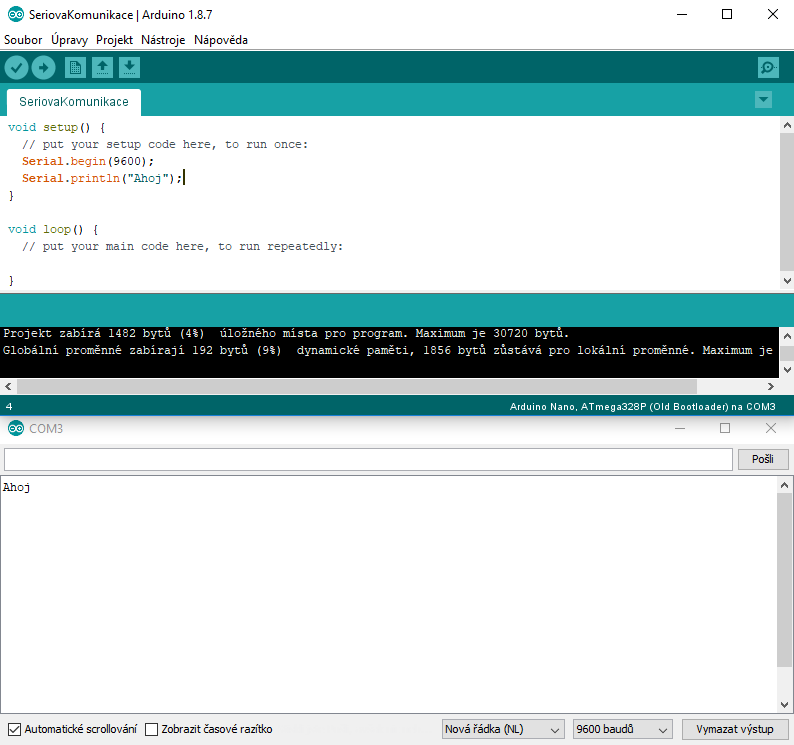Click the code editor vertical scrollbar thumb
Image resolution: width=794 pixels, height=745 pixels.
pos(787,202)
